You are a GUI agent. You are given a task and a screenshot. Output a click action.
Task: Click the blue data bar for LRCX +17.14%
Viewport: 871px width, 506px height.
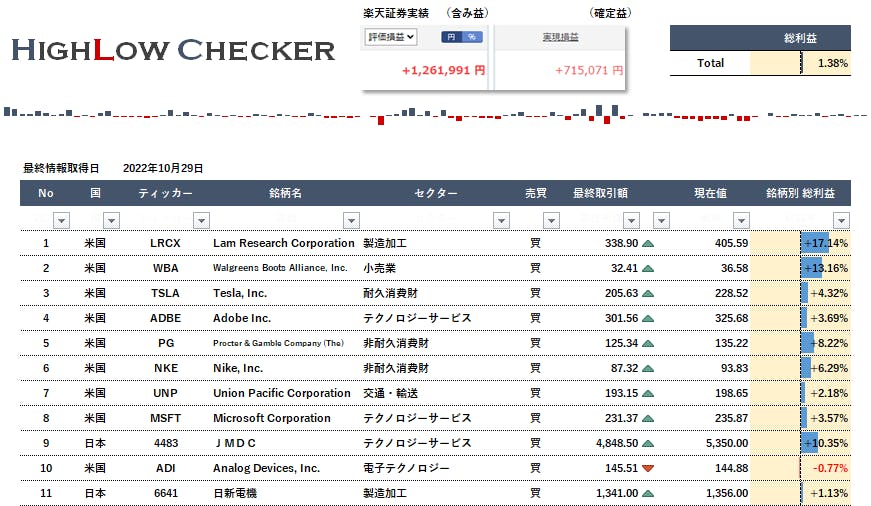tap(814, 243)
